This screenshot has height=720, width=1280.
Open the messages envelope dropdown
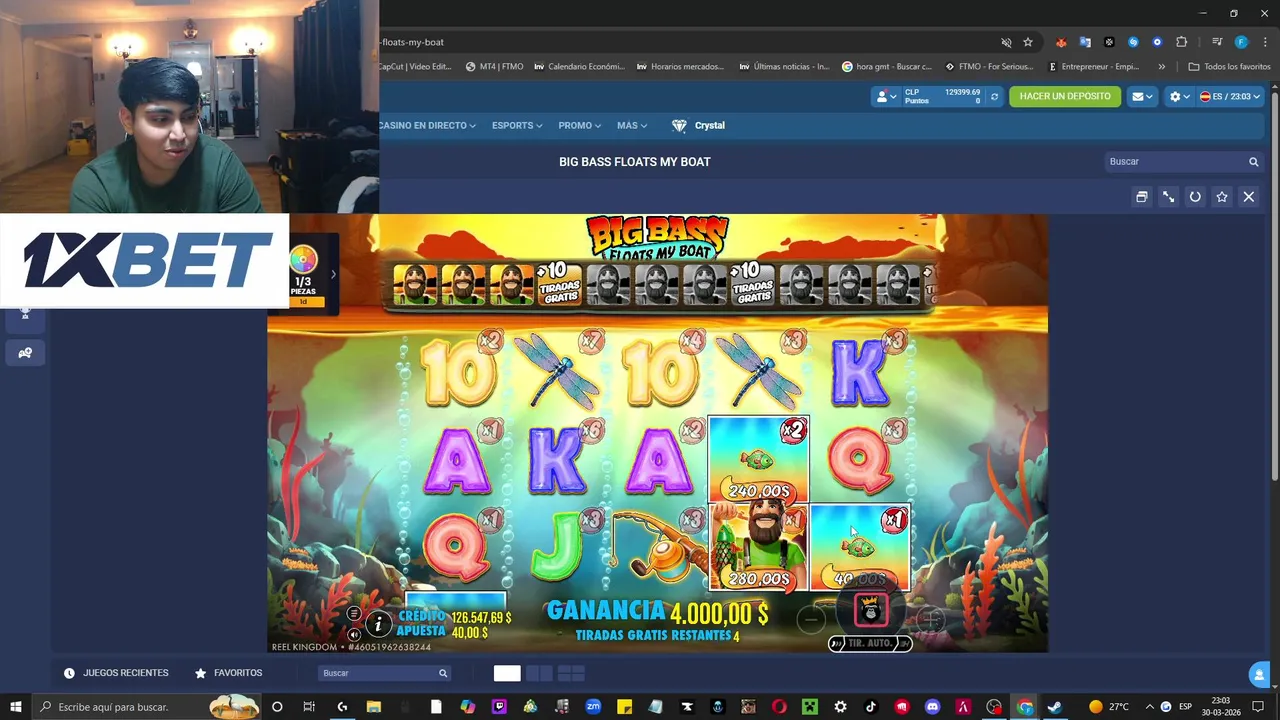coord(1142,97)
